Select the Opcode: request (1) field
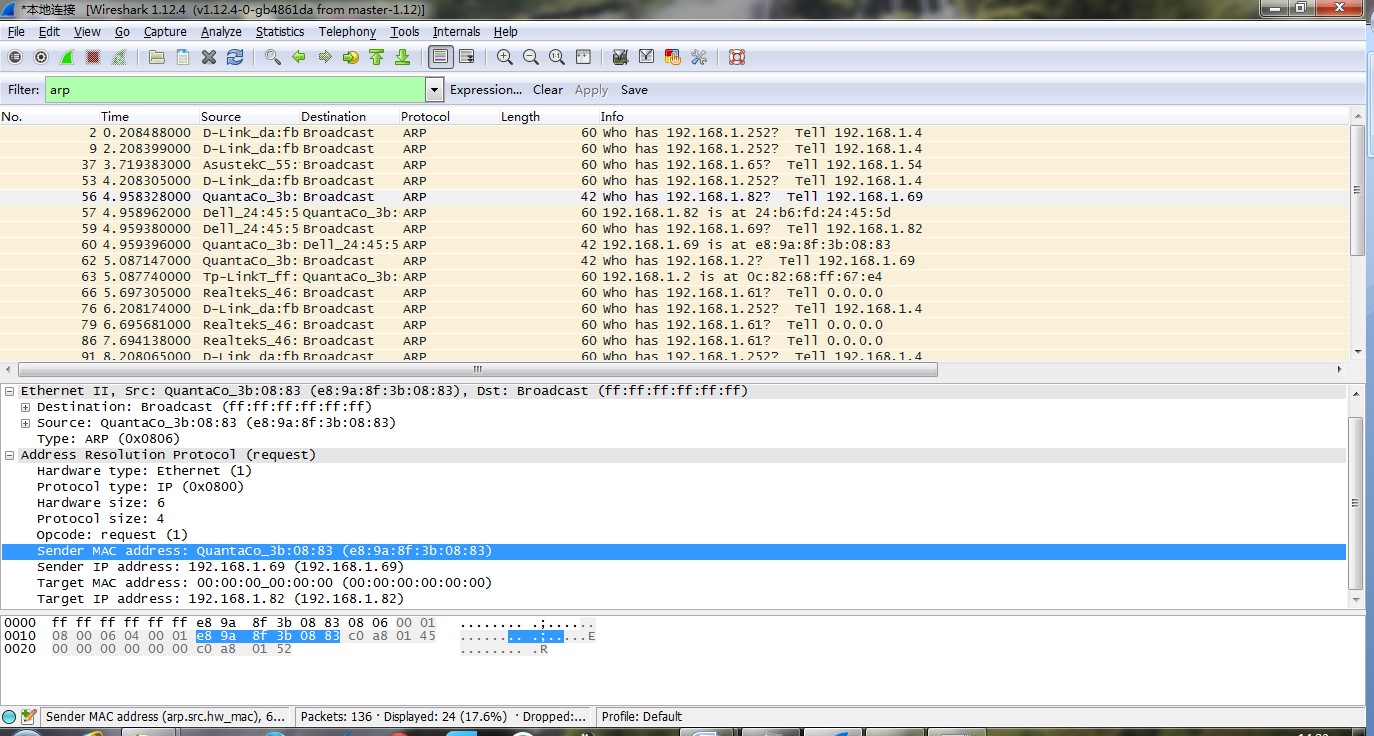The width and height of the screenshot is (1374, 736). click(112, 535)
